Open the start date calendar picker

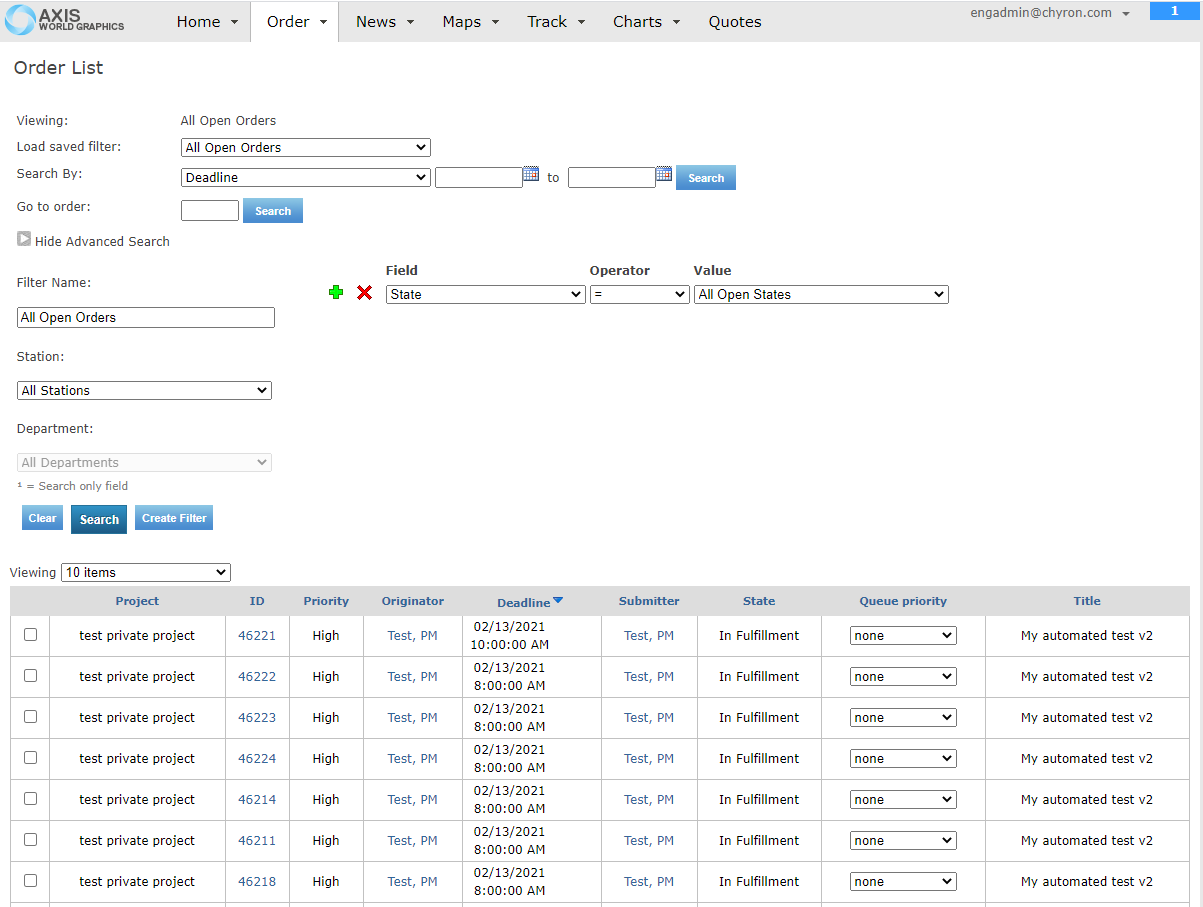tap(531, 175)
